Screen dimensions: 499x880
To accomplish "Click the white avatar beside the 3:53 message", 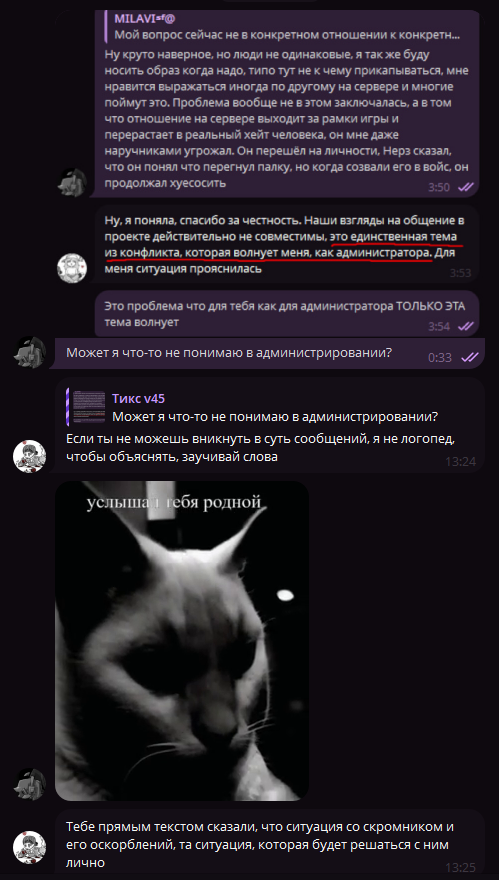I will tap(72, 268).
